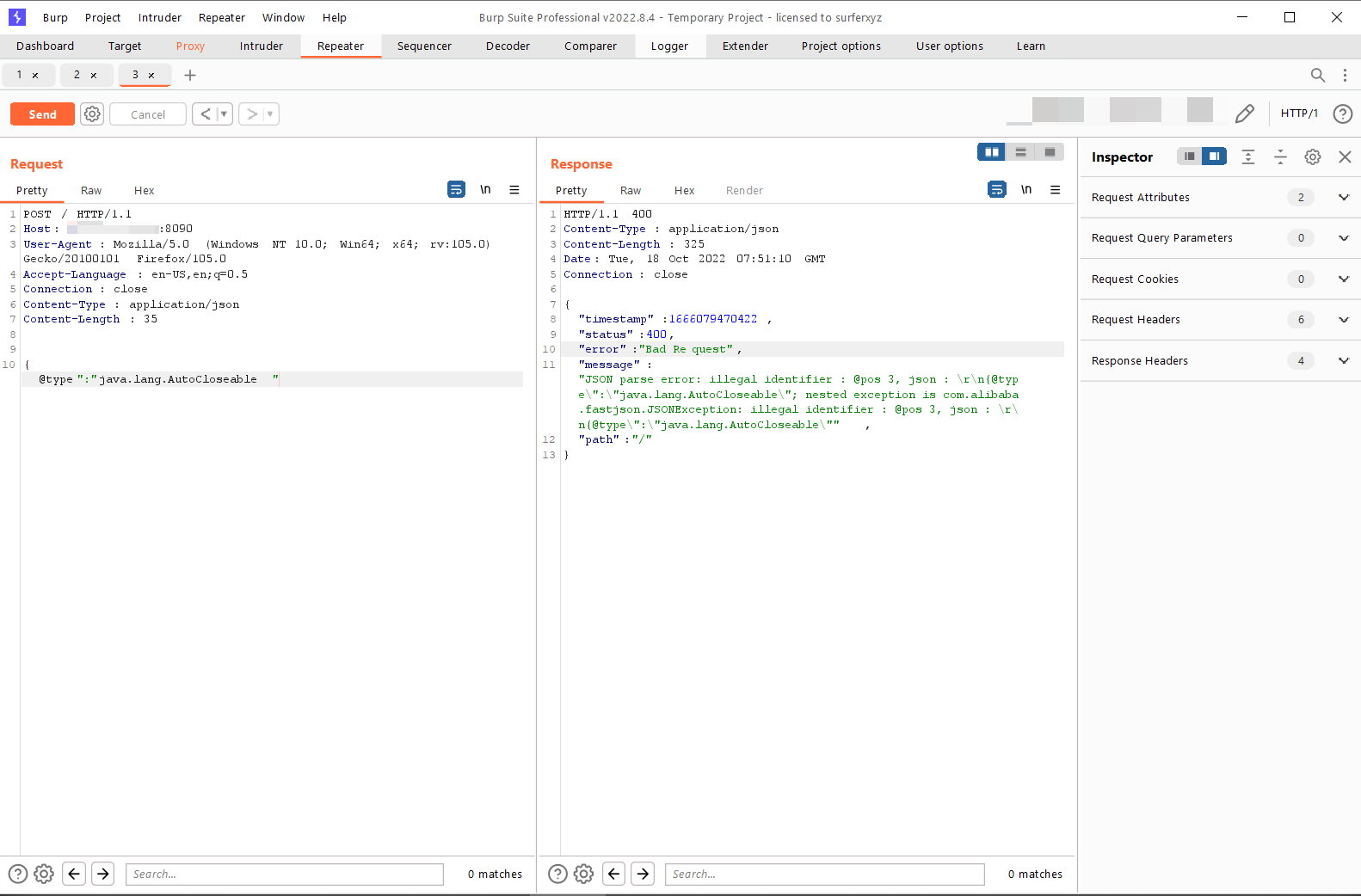The image size is (1361, 896).
Task: Click the pencil edit target icon
Action: point(1244,114)
